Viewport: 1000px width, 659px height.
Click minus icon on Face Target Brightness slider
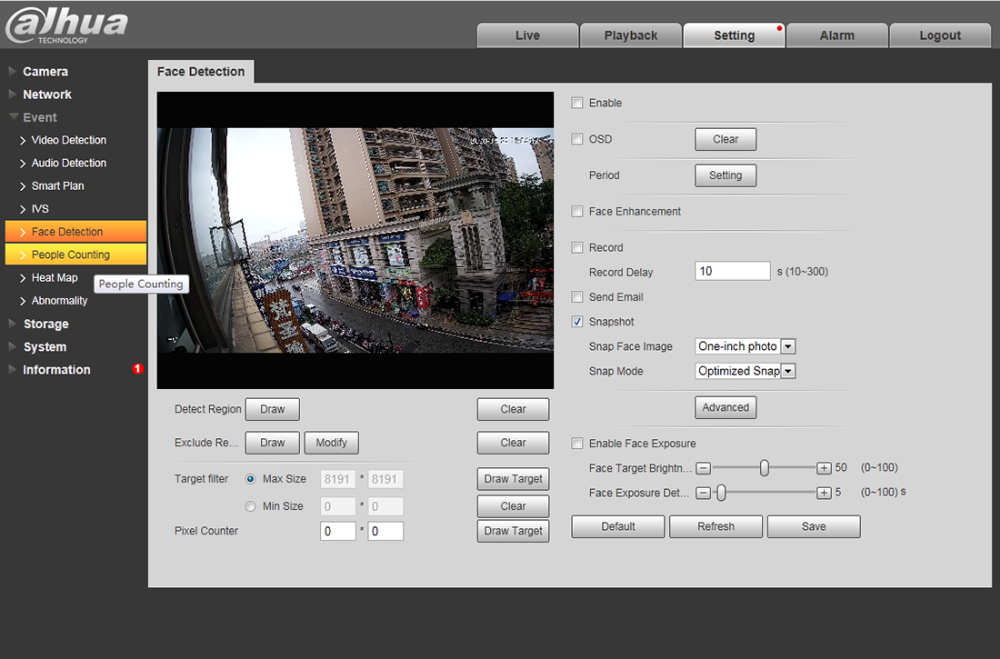(x=703, y=468)
